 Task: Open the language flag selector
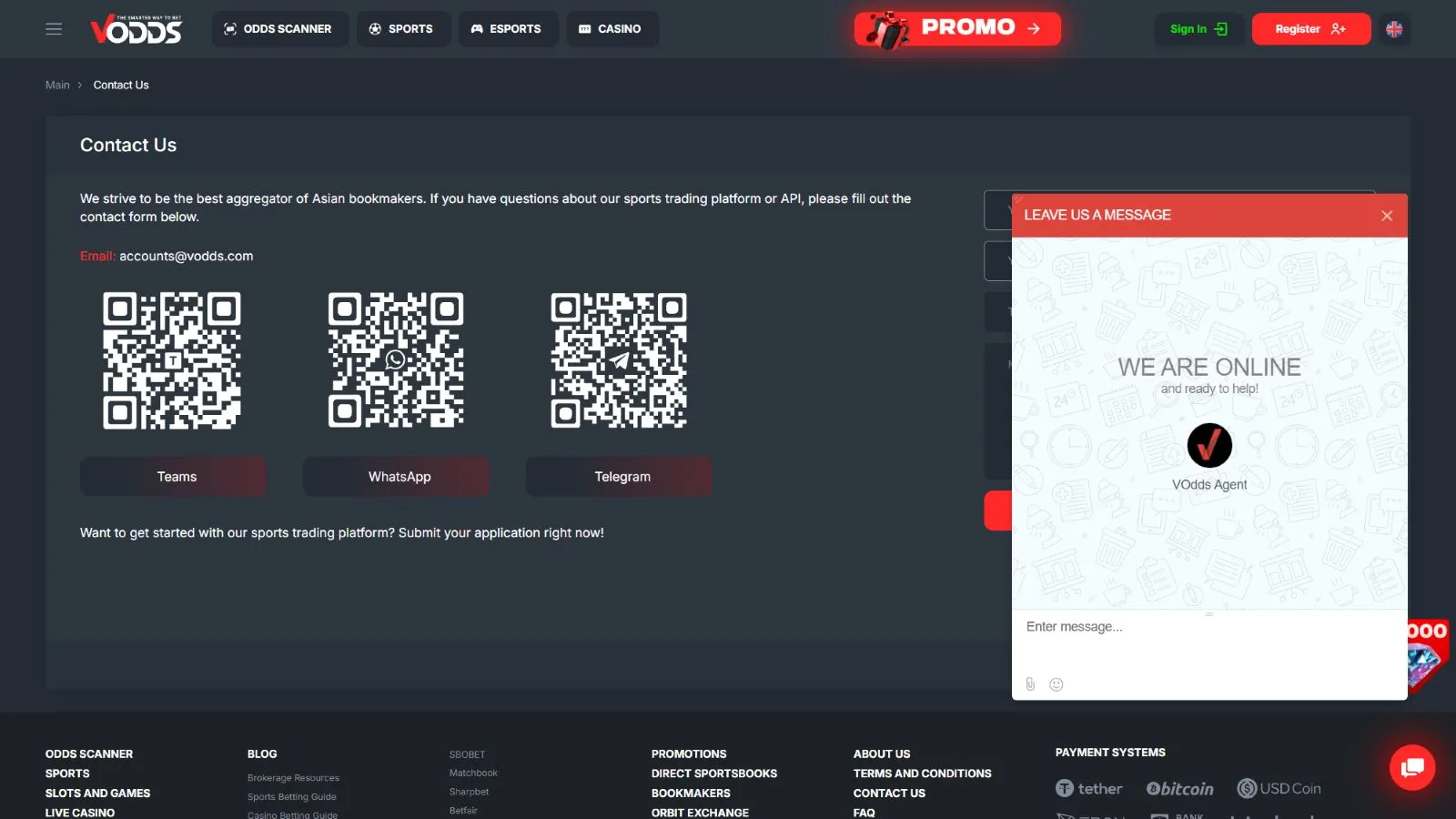pos(1394,29)
